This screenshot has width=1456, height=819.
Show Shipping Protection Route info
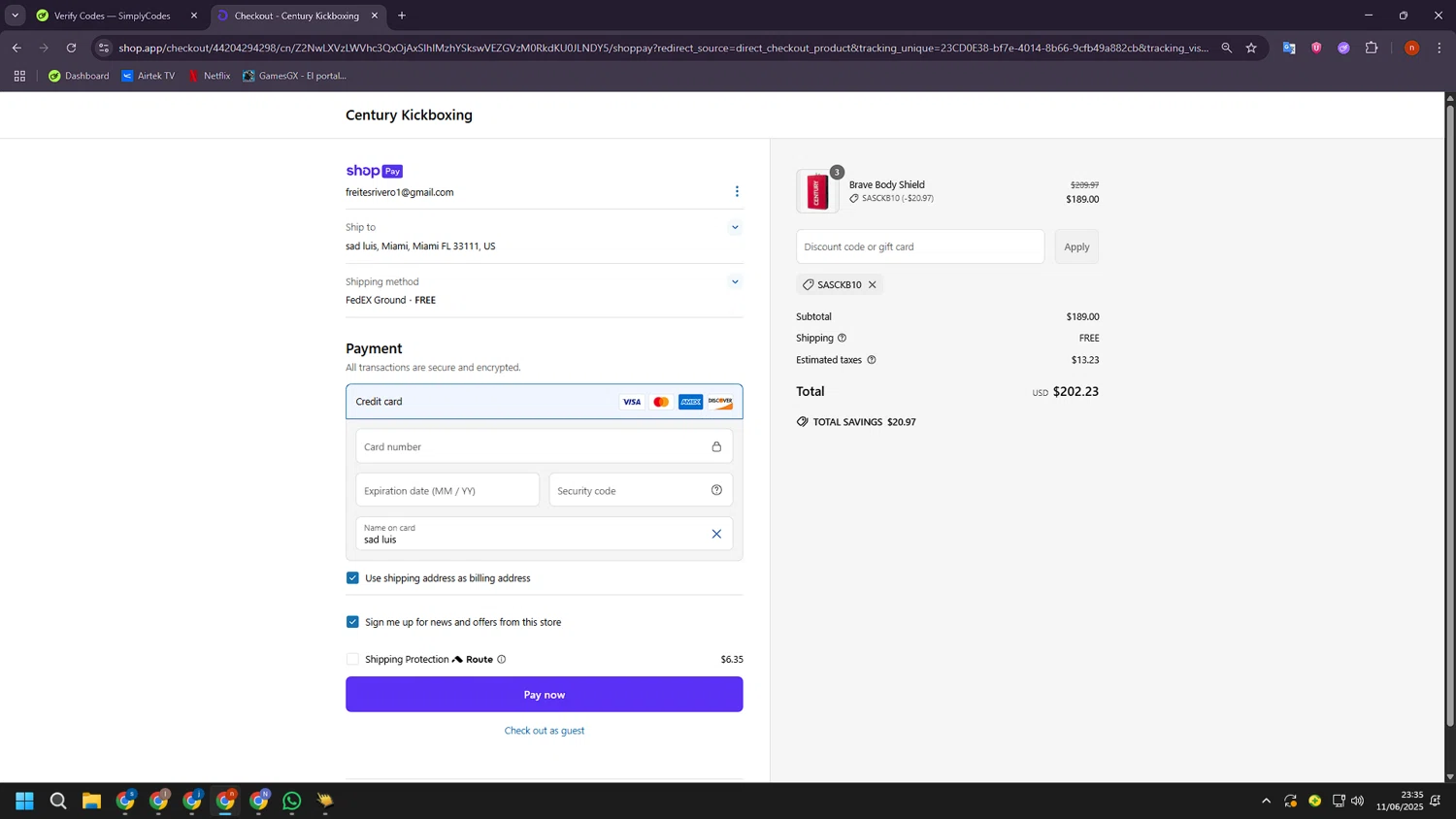click(x=502, y=659)
